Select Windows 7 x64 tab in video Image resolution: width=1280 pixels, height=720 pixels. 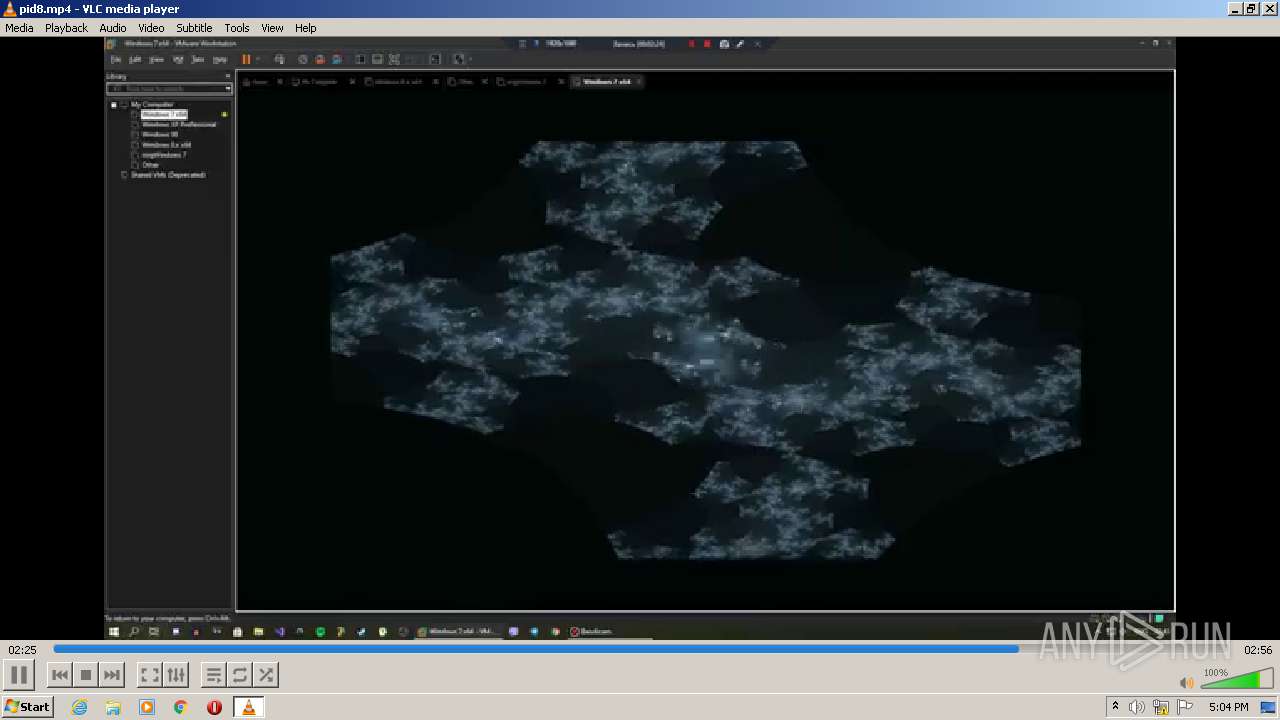[x=607, y=81]
